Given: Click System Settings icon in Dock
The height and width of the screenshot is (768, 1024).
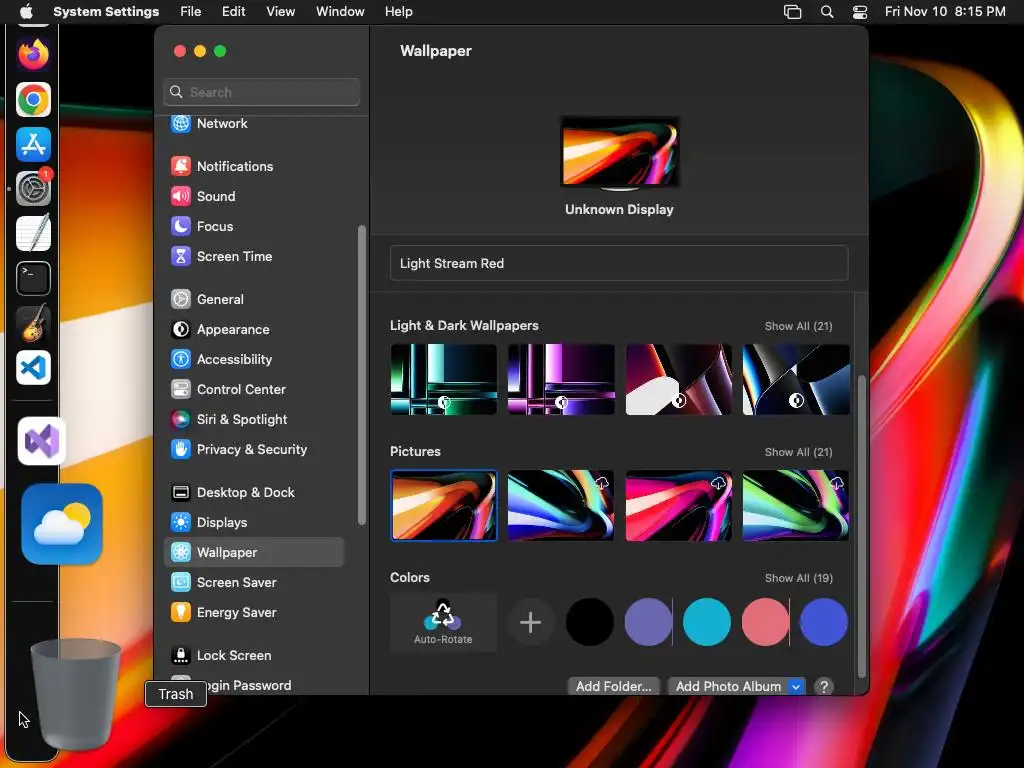Looking at the screenshot, I should coord(33,189).
